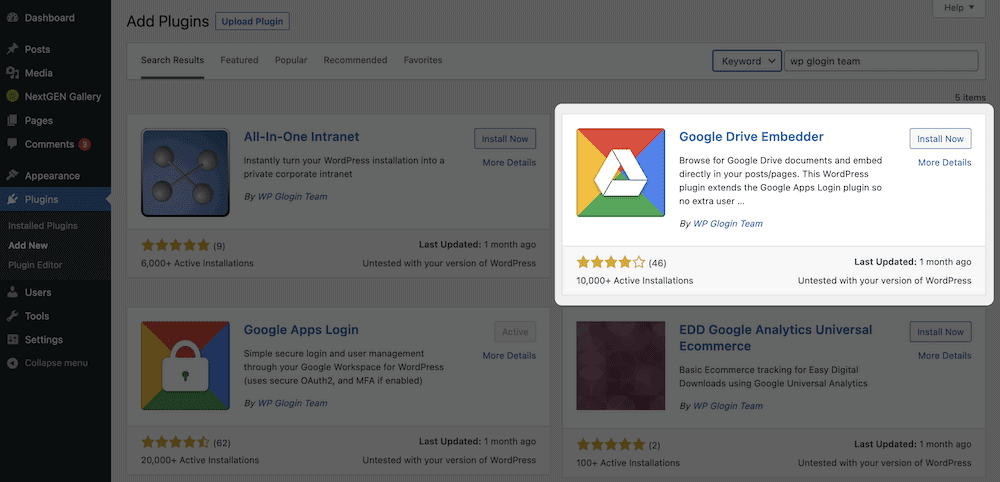1000x482 pixels.
Task: Install EDD Google Analytics Universal Ecommerce
Action: [941, 332]
